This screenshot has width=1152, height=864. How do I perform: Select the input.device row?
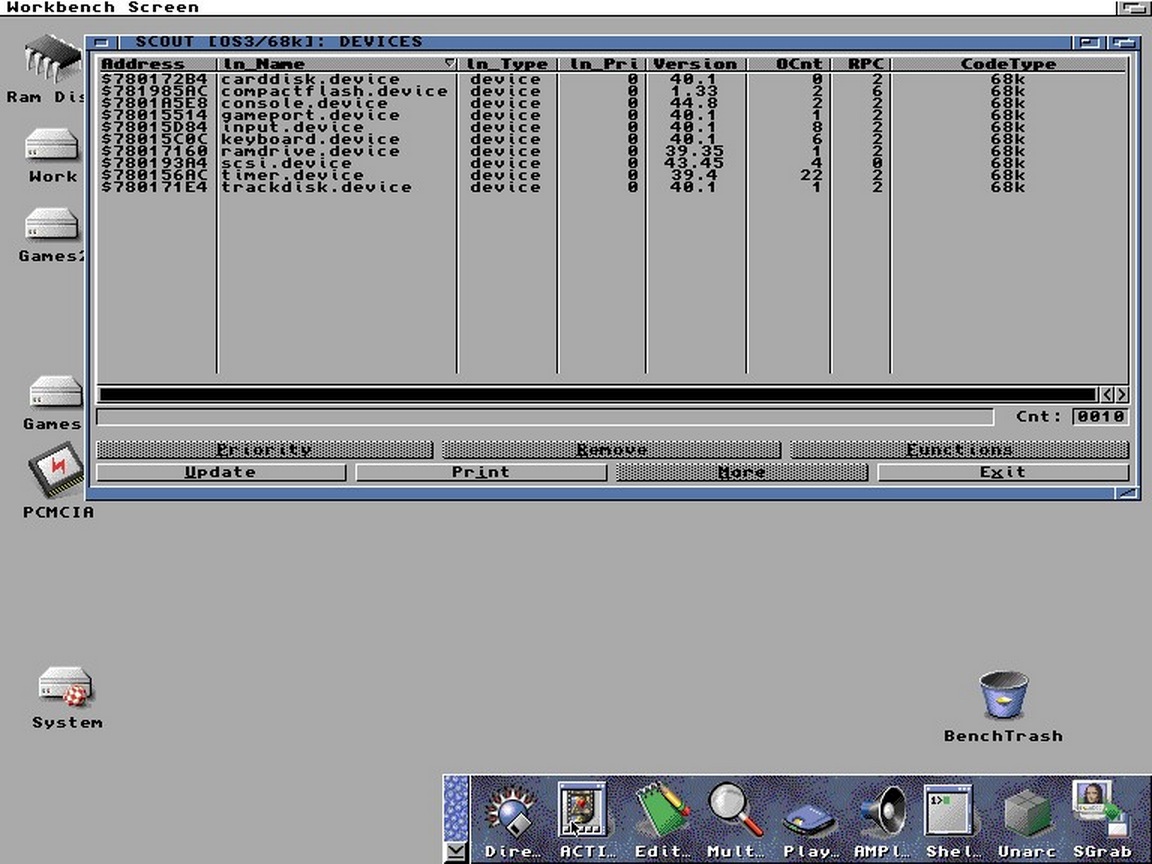click(611, 127)
